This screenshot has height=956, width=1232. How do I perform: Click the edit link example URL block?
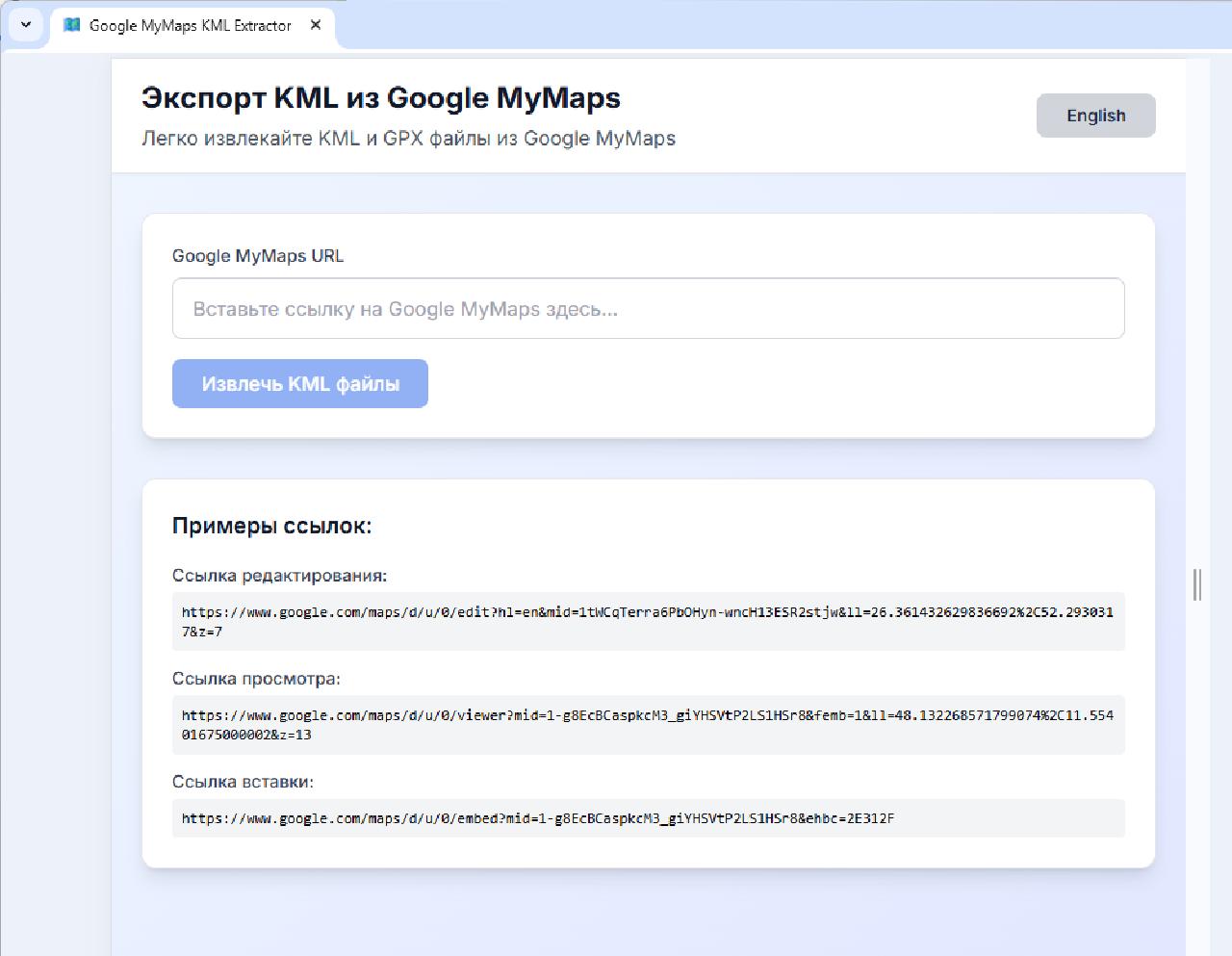tap(648, 621)
